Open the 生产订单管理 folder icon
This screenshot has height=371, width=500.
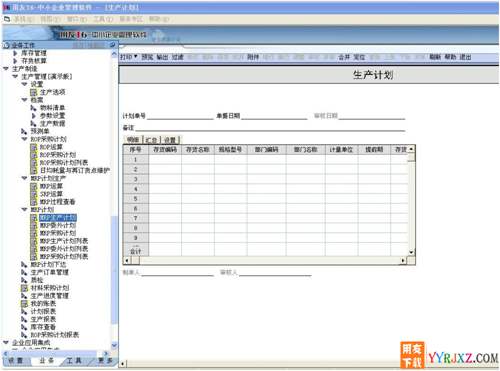[24, 272]
